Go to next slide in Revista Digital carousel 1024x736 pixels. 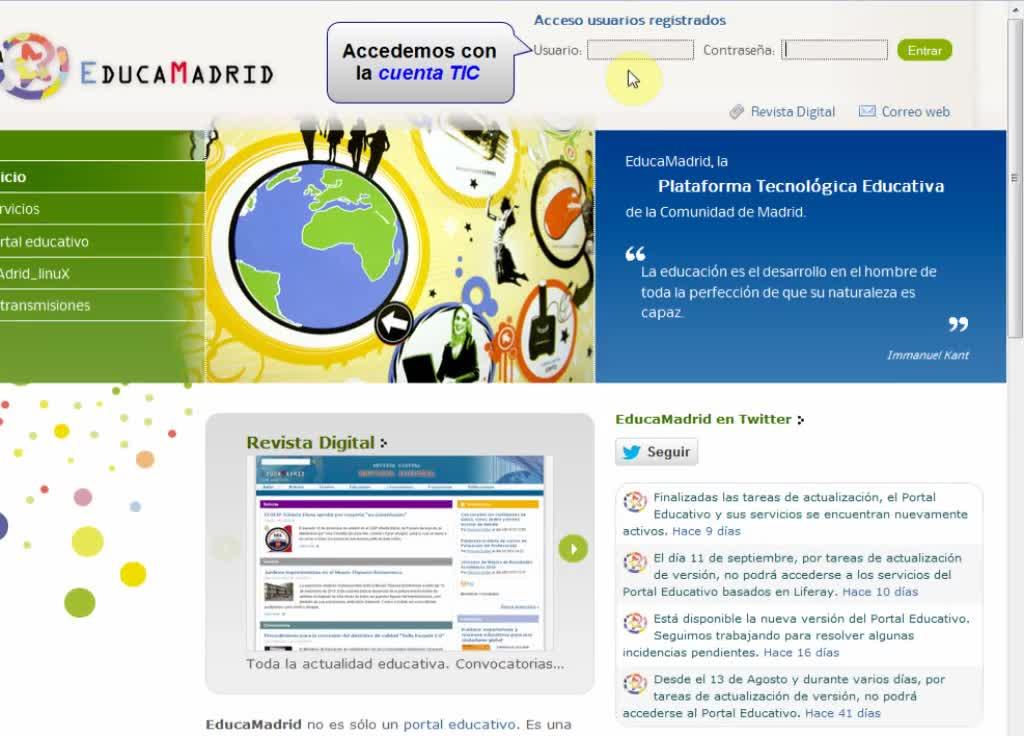(x=573, y=549)
